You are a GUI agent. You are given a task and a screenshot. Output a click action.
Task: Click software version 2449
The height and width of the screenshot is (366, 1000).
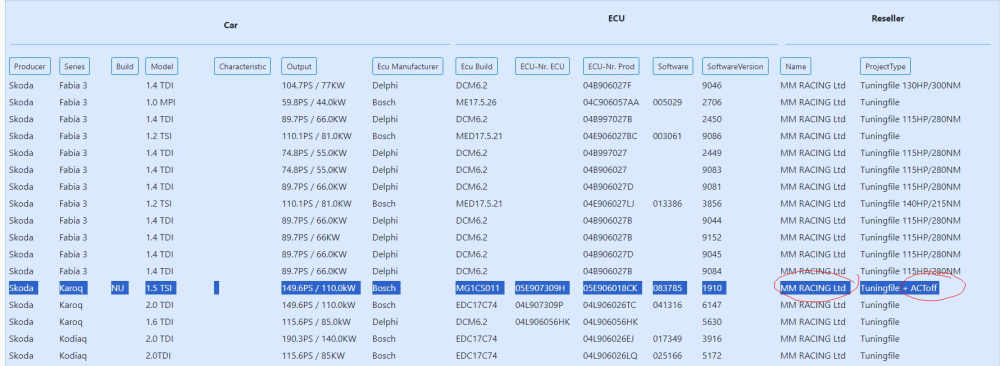[x=712, y=153]
